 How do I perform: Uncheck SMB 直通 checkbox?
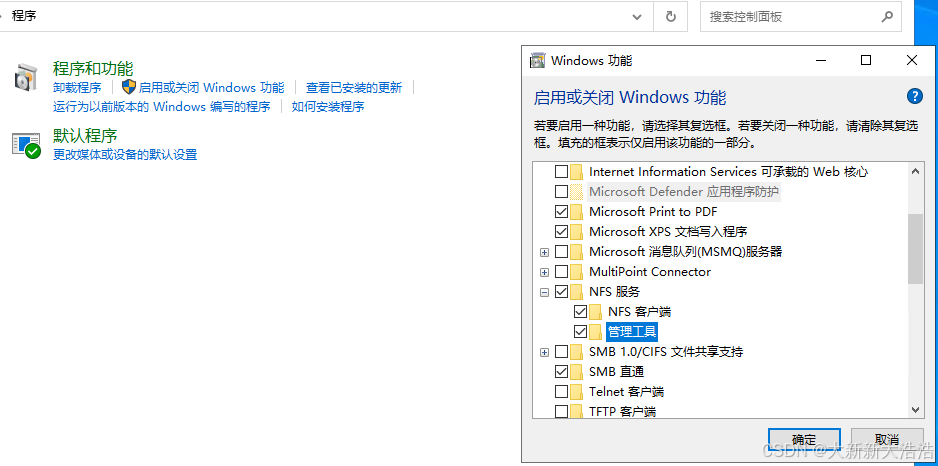point(561,371)
